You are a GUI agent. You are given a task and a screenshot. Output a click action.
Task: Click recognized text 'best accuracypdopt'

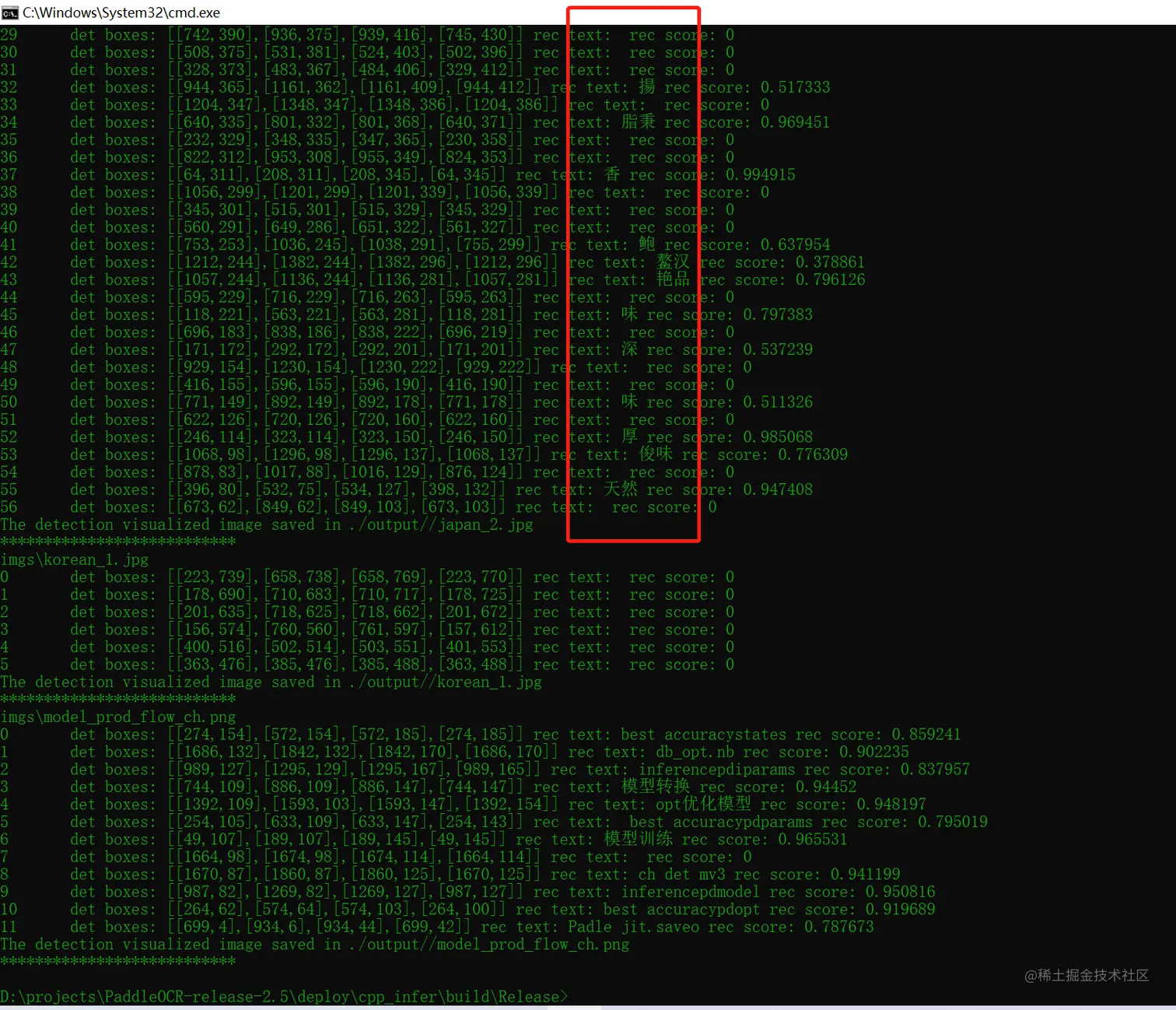coord(682,909)
